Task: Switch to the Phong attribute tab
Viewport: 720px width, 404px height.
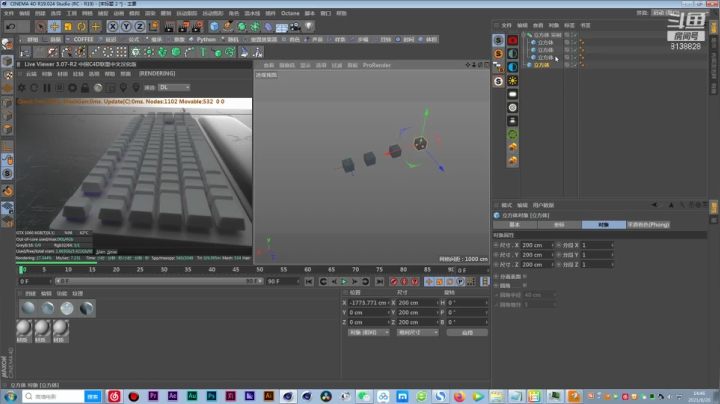Action: point(648,224)
